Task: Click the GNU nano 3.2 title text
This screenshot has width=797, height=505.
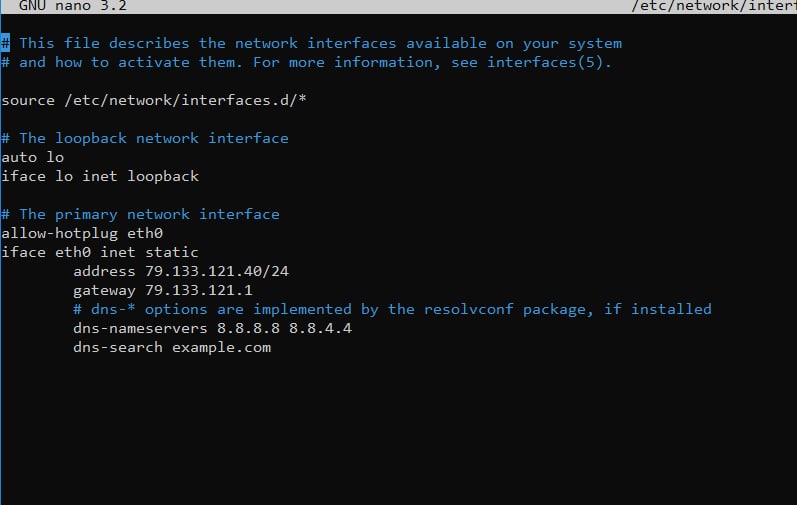Action: point(73,6)
